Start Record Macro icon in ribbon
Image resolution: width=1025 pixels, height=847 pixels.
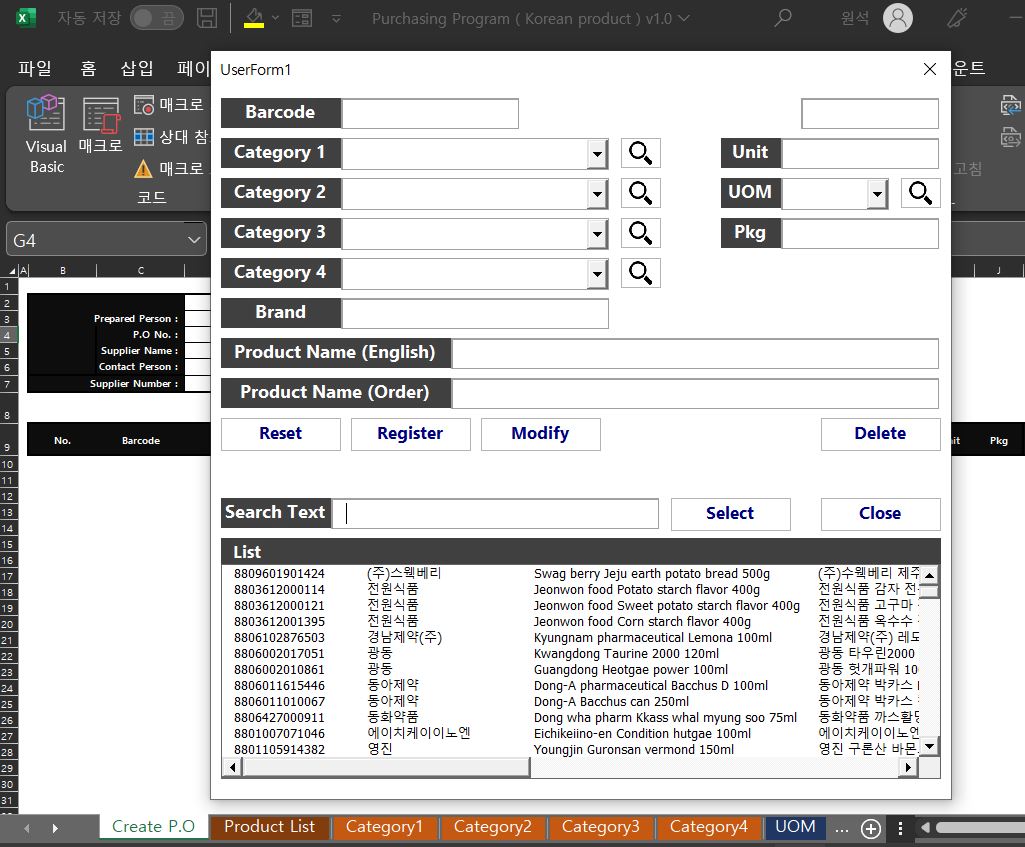pos(143,105)
